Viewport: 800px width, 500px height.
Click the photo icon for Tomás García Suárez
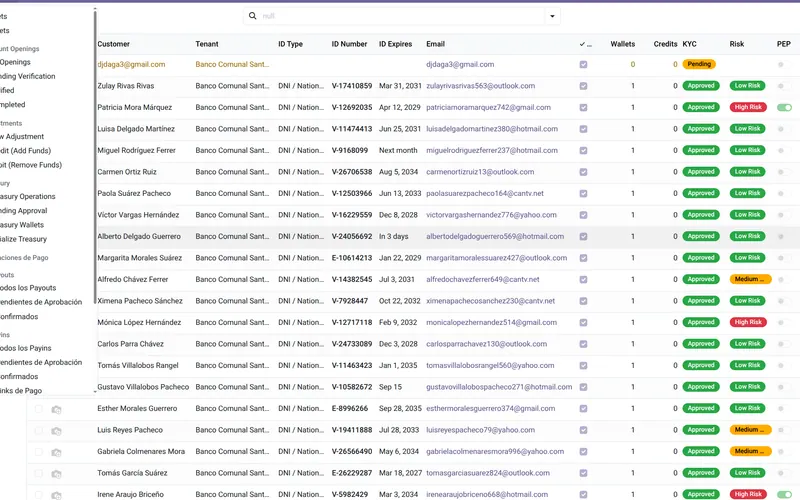tap(56, 473)
